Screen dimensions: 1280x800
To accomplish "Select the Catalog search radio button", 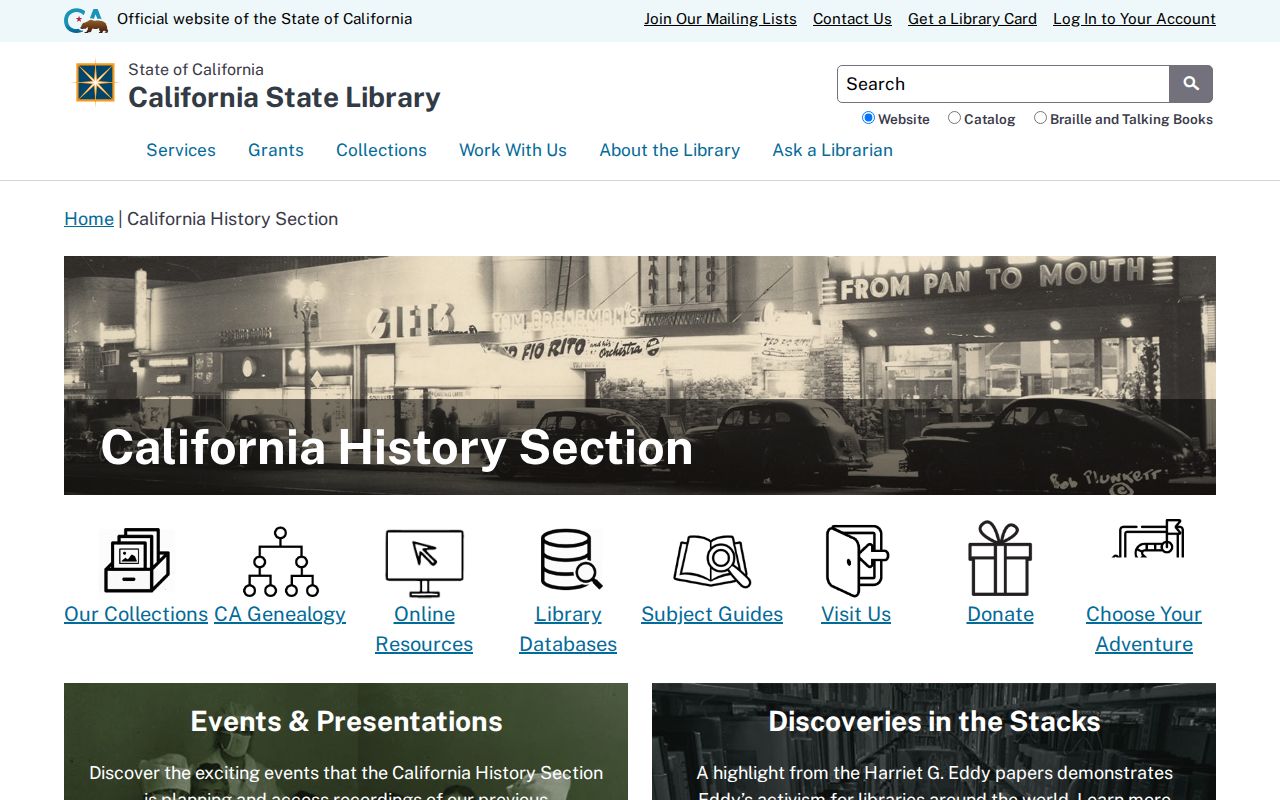I will [954, 118].
